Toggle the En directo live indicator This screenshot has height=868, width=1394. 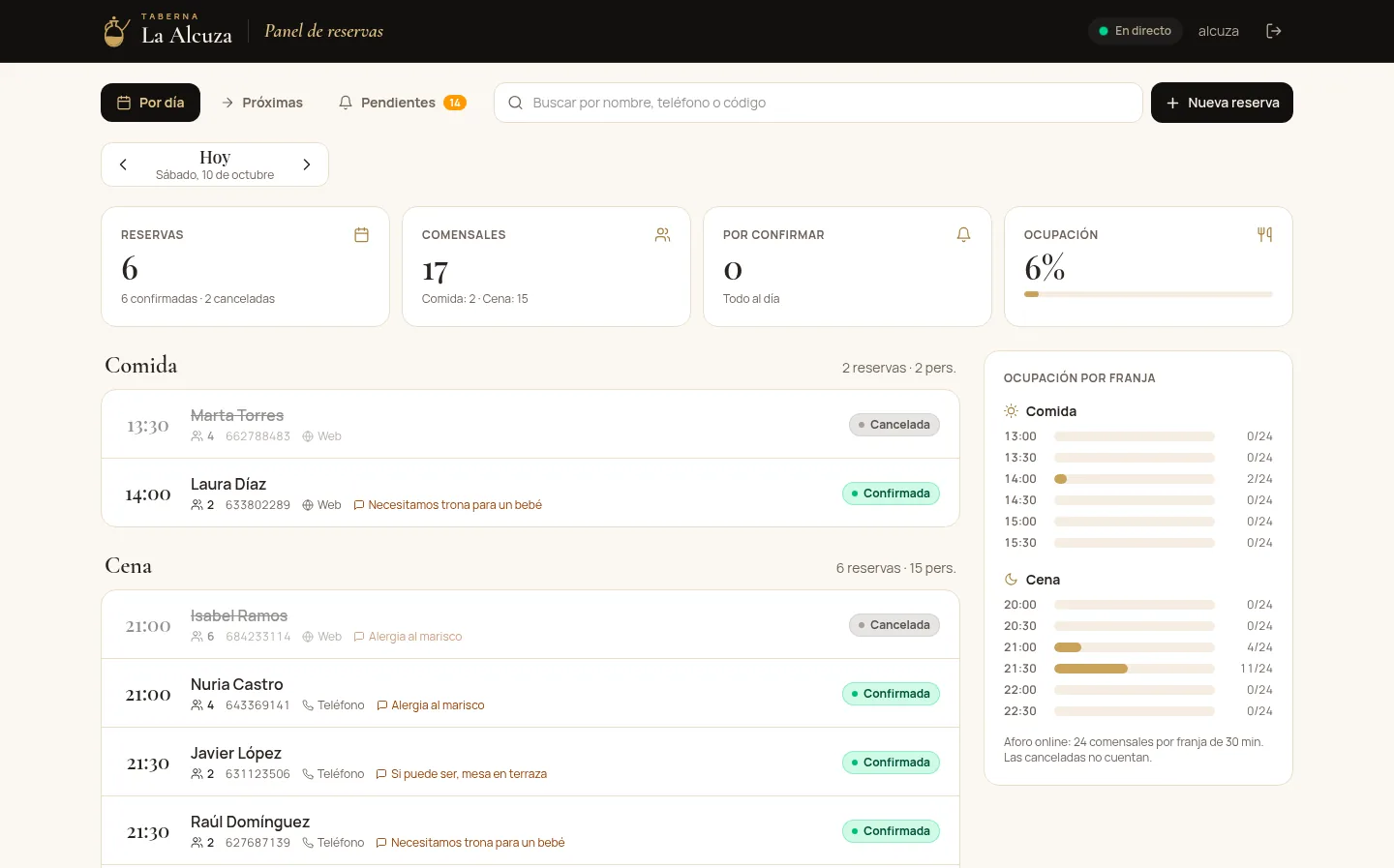pyautogui.click(x=1136, y=31)
